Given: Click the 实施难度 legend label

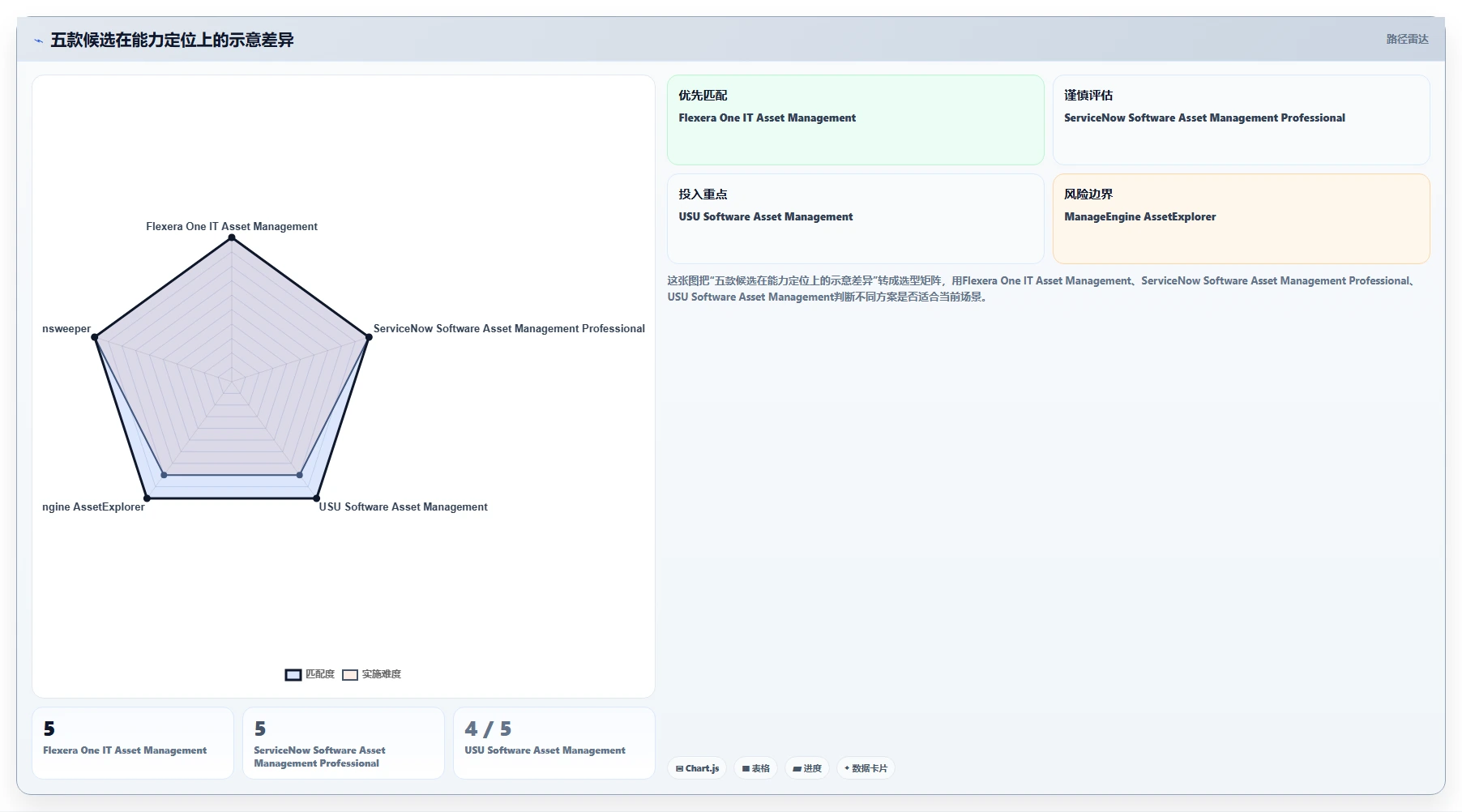Looking at the screenshot, I should 382,674.
